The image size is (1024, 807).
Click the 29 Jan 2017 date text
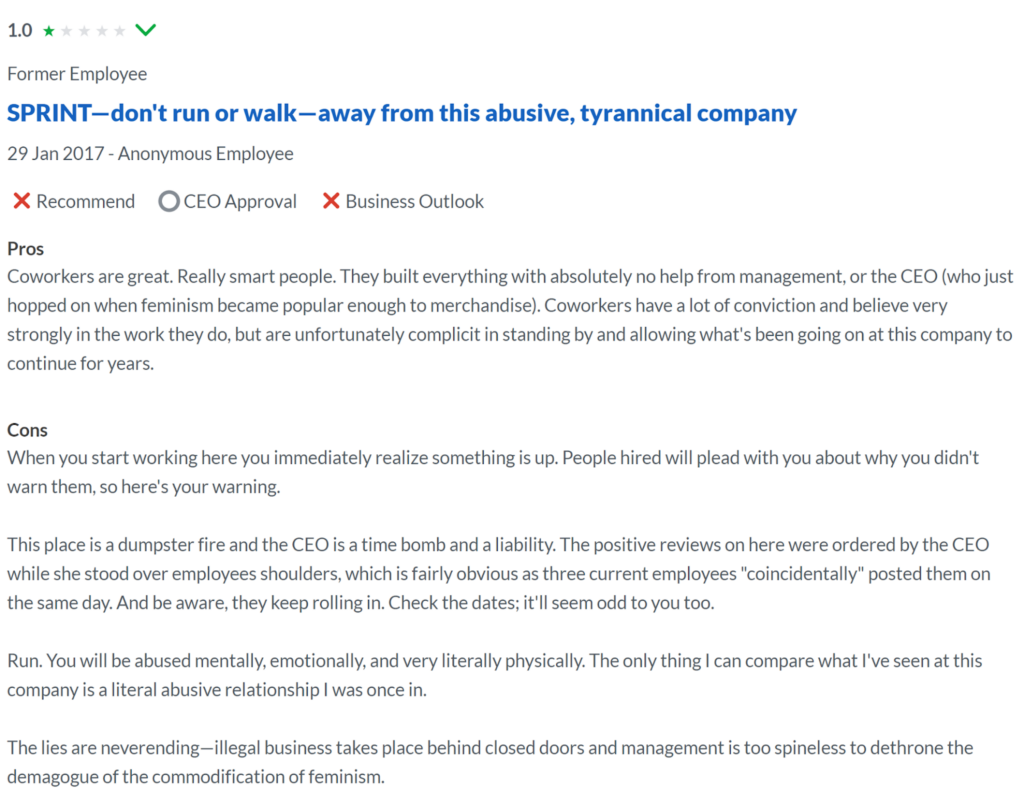click(56, 153)
